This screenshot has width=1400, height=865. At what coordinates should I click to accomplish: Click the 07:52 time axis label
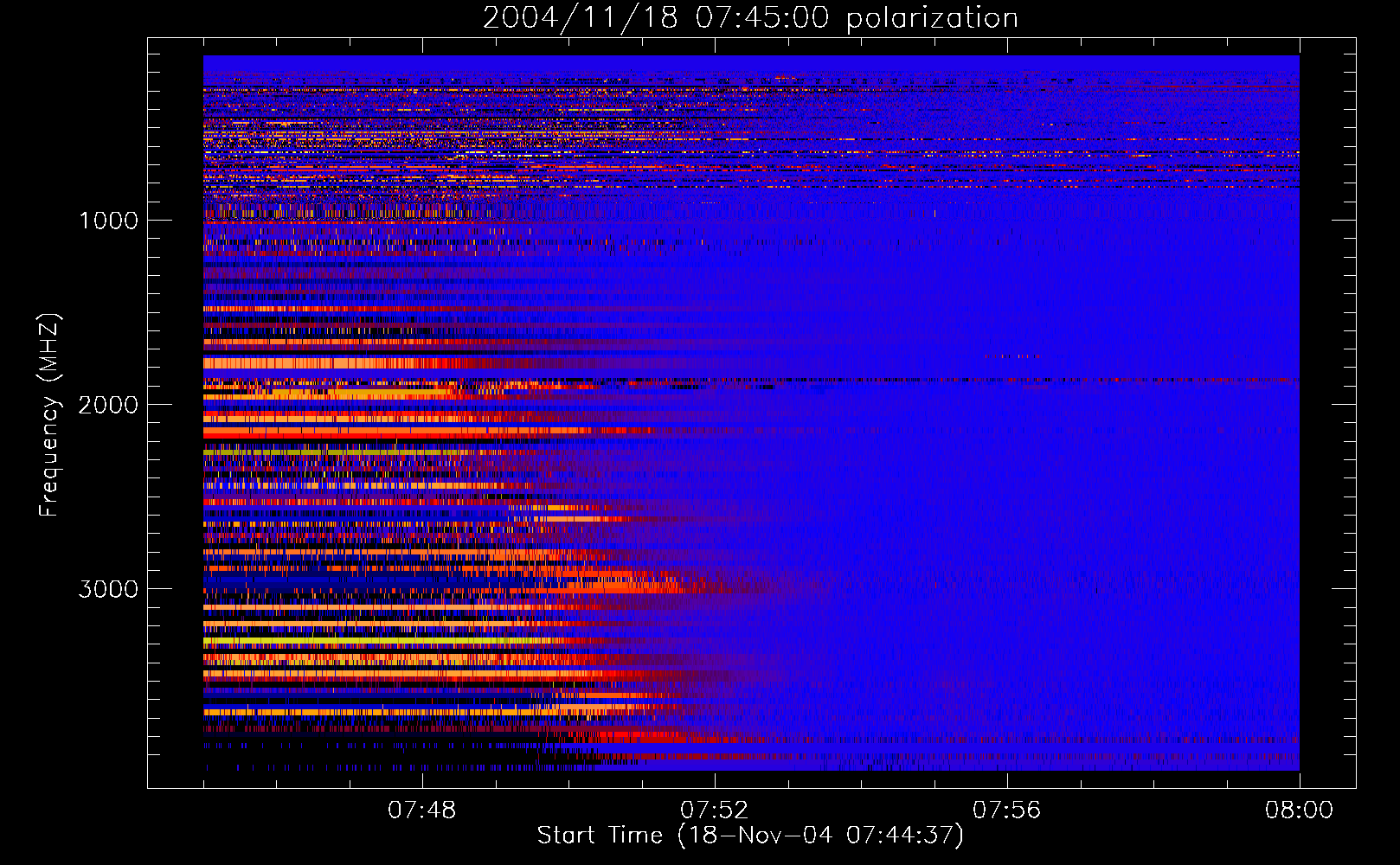(714, 811)
